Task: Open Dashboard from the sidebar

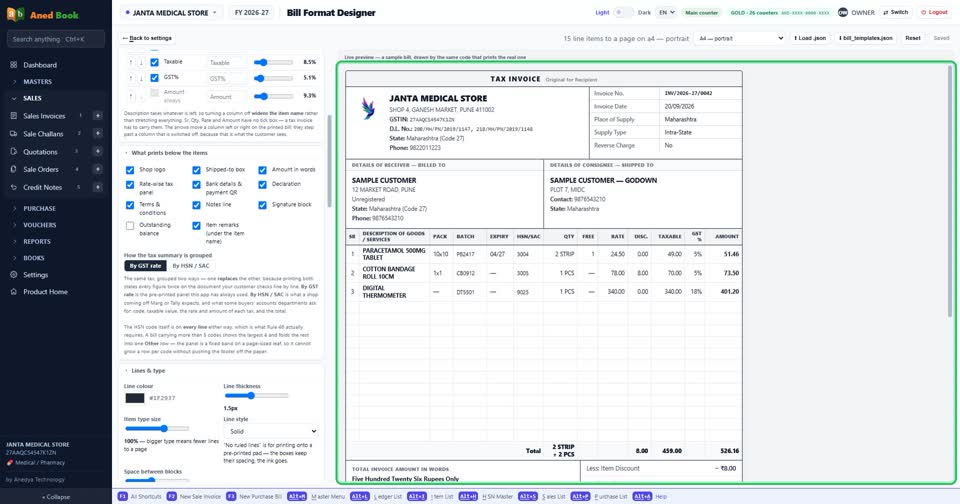Action: (40, 65)
